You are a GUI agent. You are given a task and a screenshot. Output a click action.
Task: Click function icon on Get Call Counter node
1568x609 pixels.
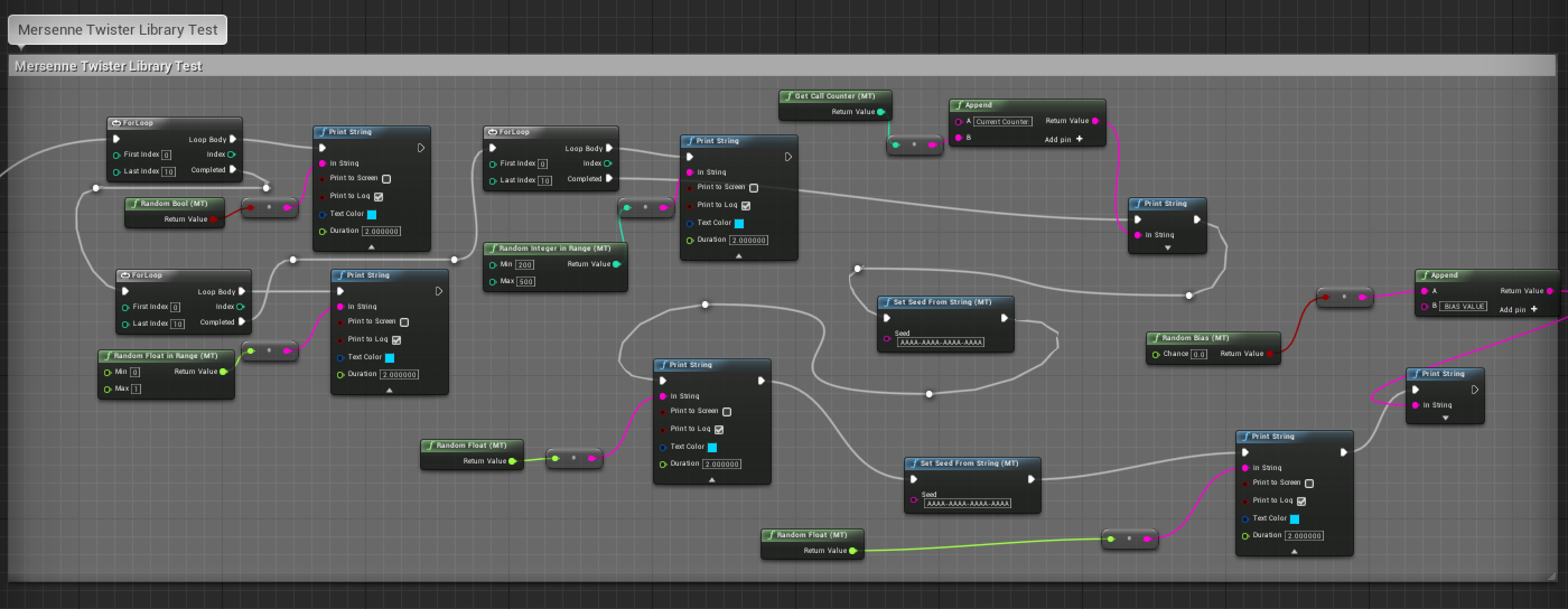point(788,96)
